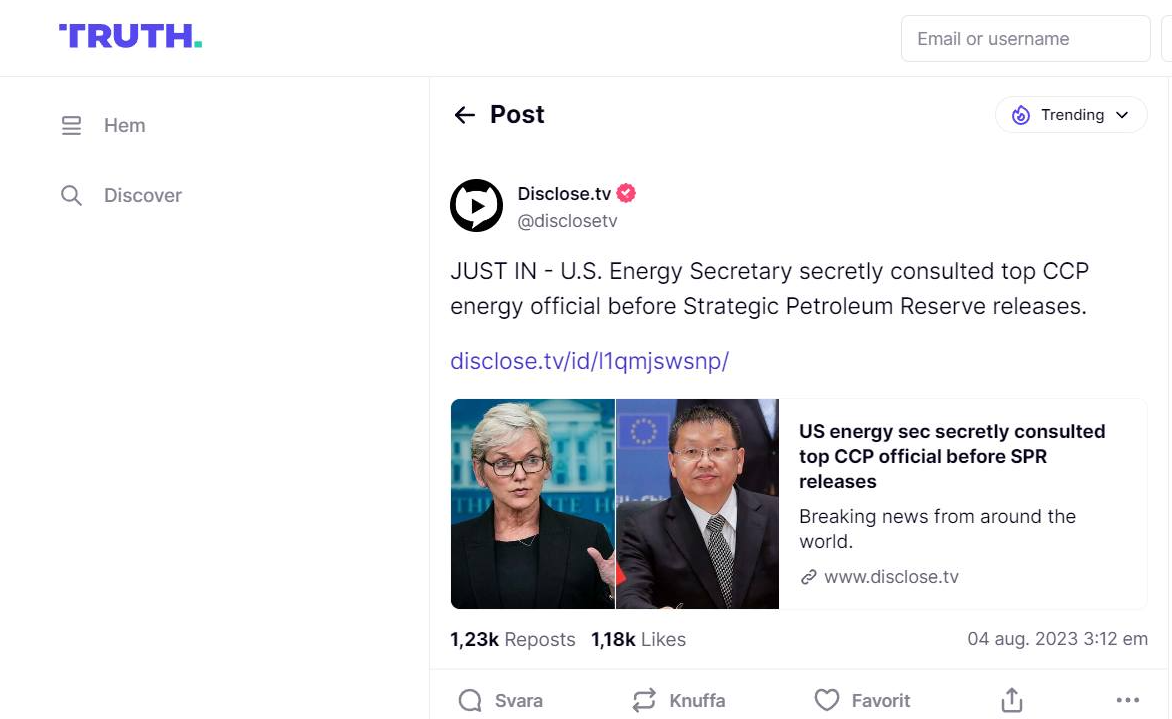Click the Svara reply speech bubble icon
Screen dimensions: 1172x719
tap(470, 700)
